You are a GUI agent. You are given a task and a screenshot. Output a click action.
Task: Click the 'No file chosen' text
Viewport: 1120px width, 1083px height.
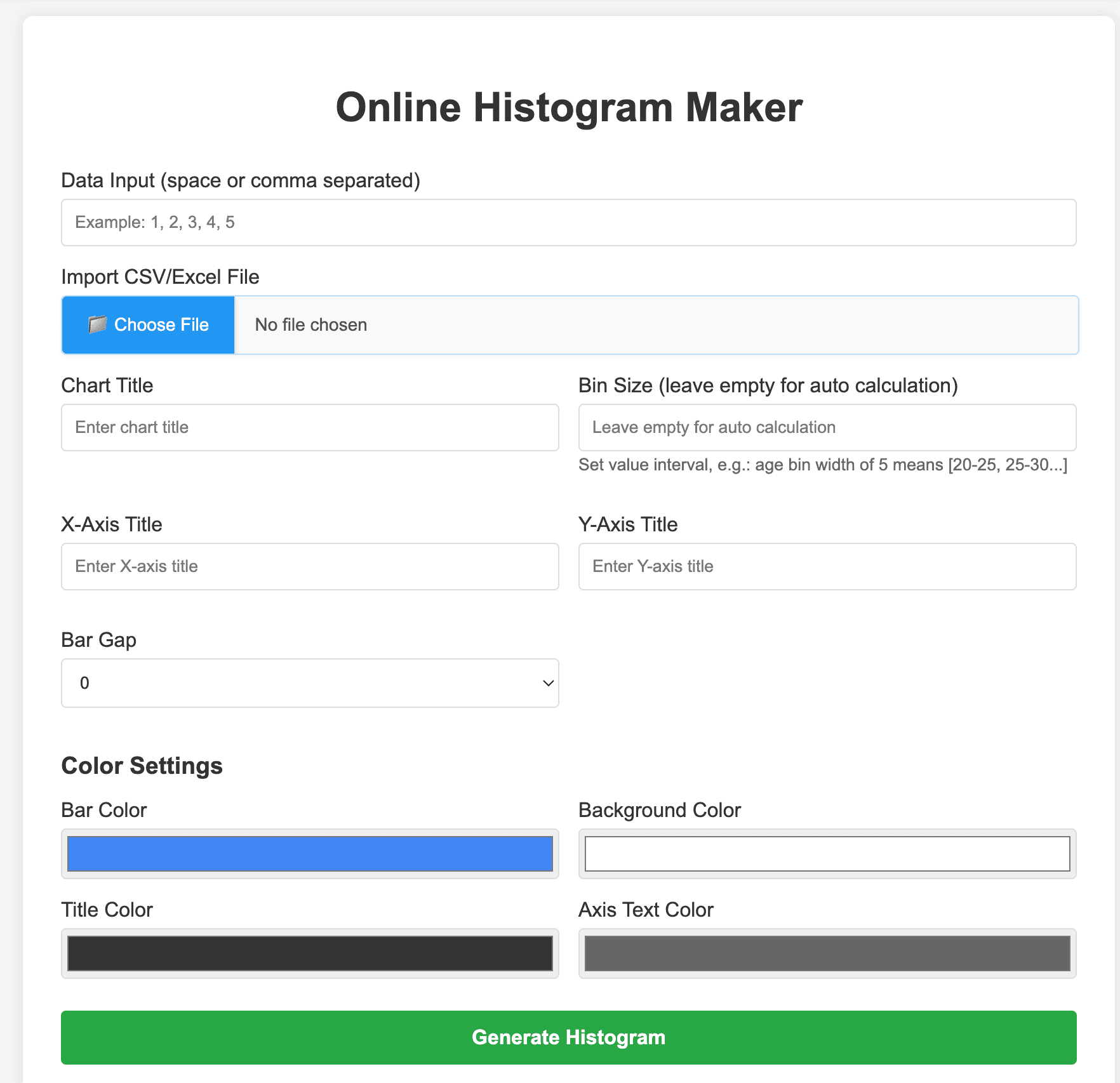311,325
